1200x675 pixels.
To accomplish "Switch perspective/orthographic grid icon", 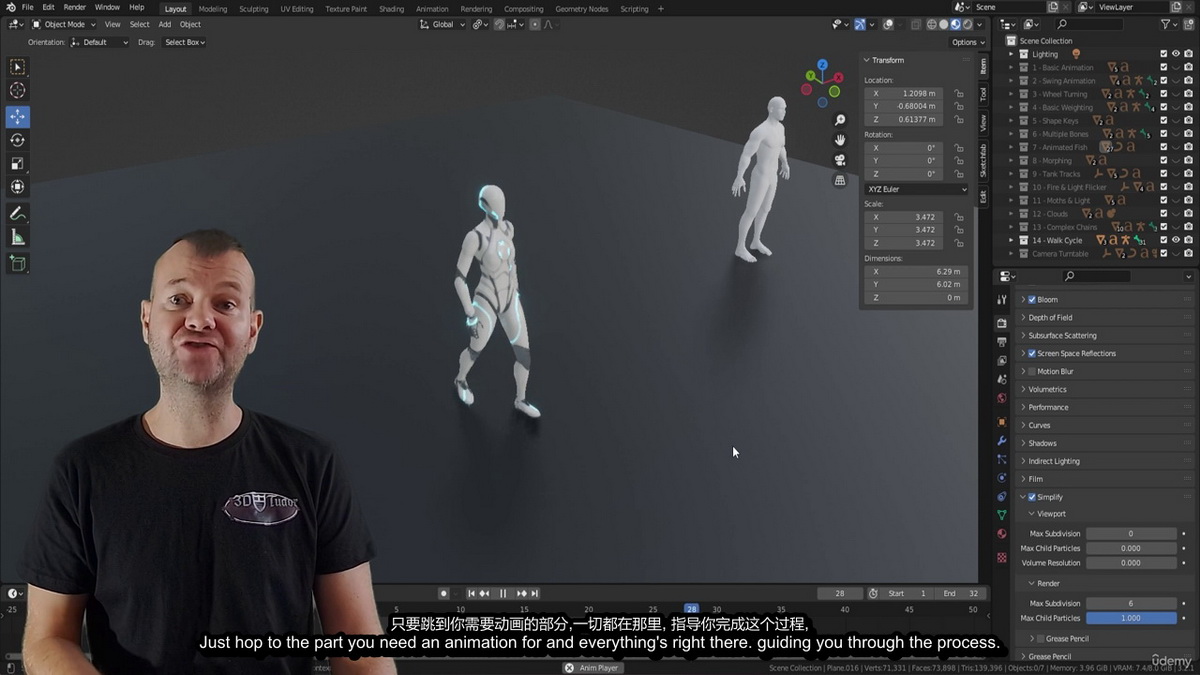I will tap(840, 180).
